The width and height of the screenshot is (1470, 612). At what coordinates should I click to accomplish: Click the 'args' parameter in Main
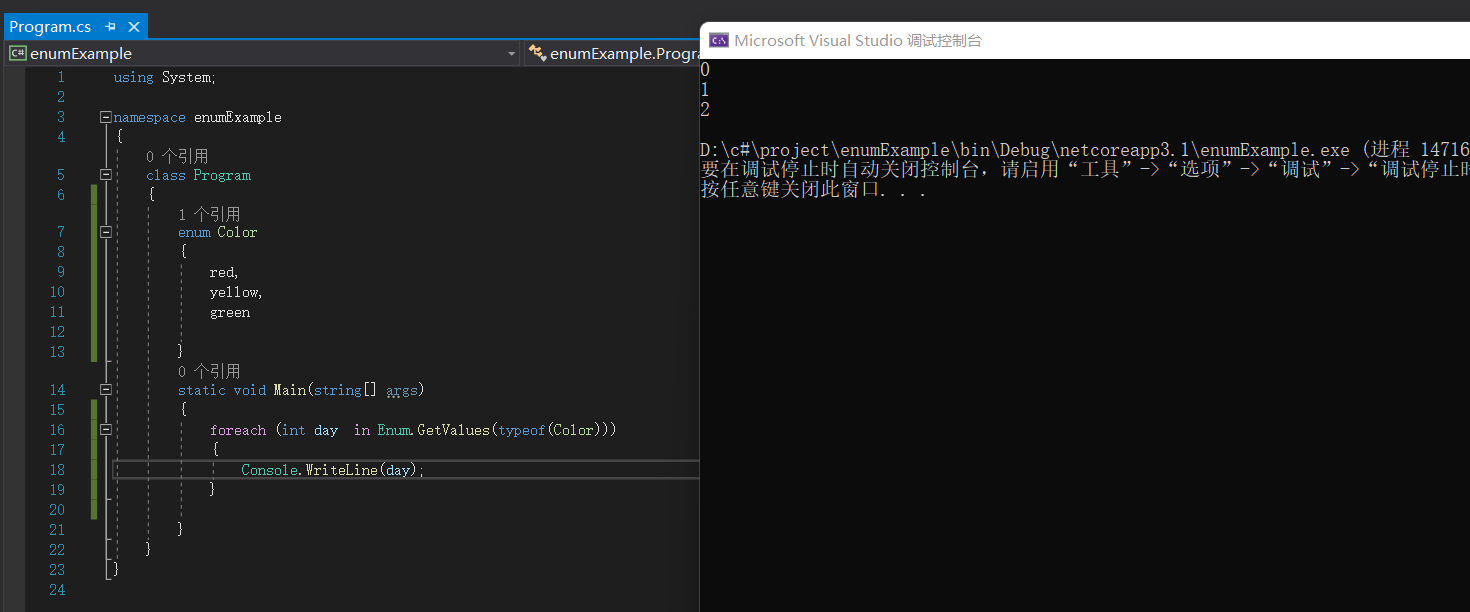click(x=401, y=390)
